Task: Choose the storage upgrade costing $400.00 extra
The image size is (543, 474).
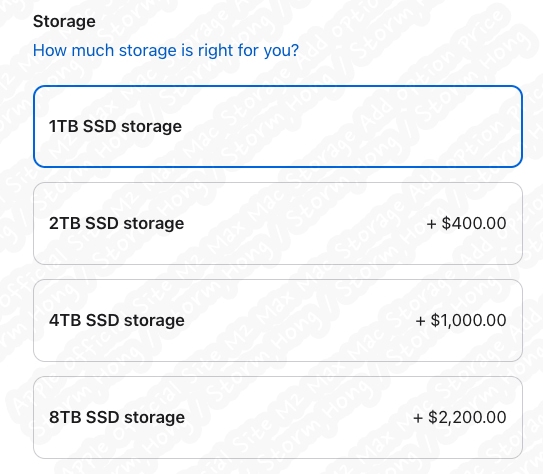Action: pyautogui.click(x=278, y=223)
